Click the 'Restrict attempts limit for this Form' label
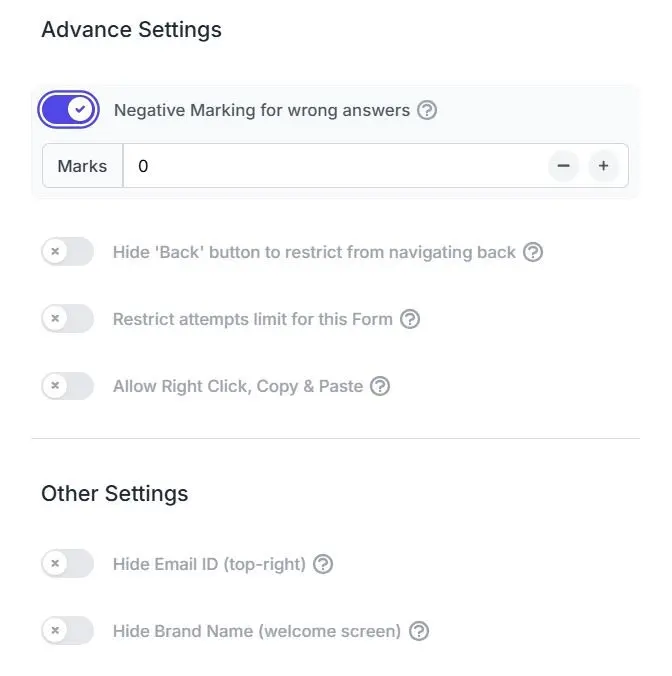Viewport: 672px width, 676px height. pyautogui.click(x=252, y=320)
